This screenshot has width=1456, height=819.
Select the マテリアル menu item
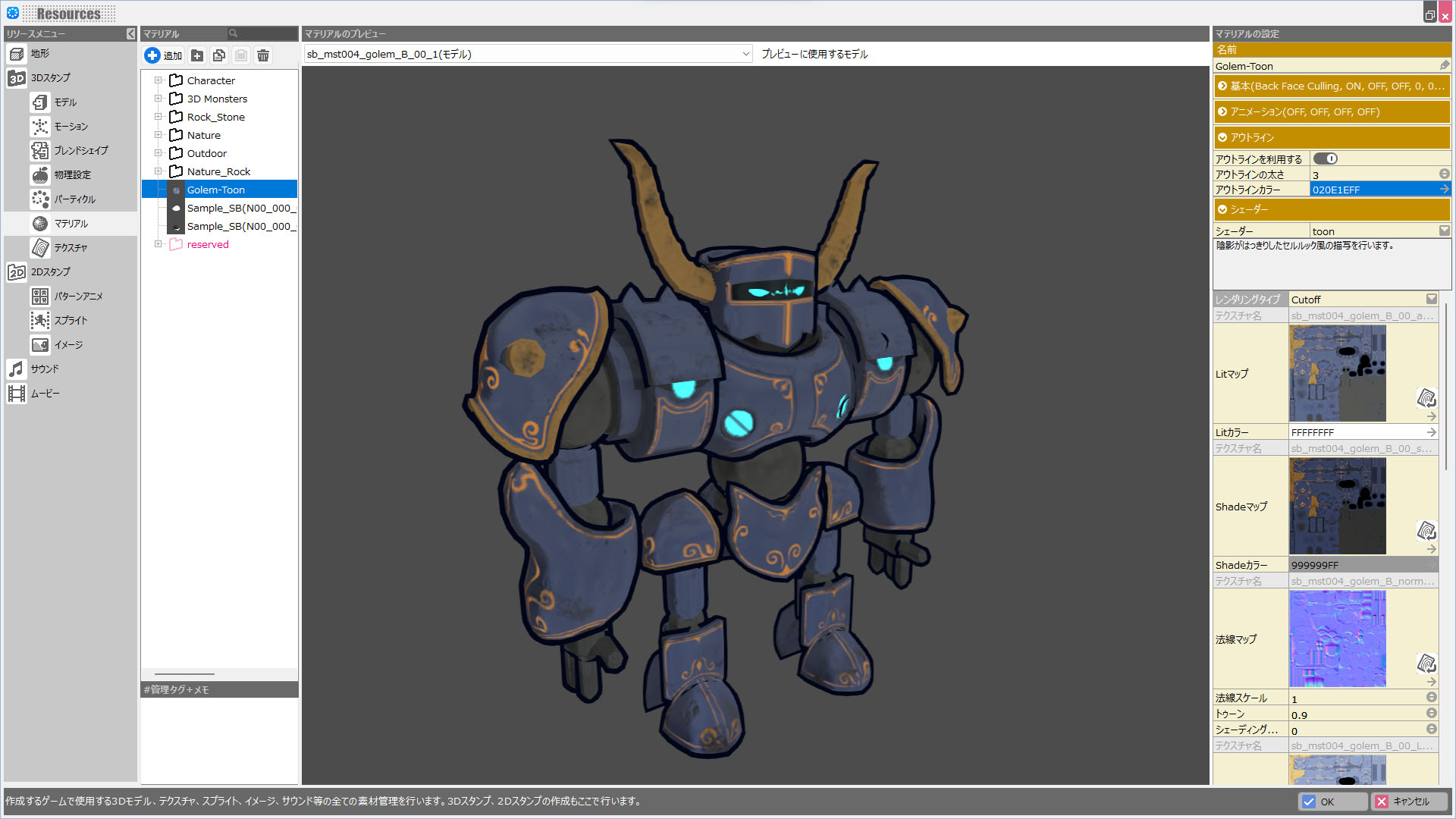70,224
